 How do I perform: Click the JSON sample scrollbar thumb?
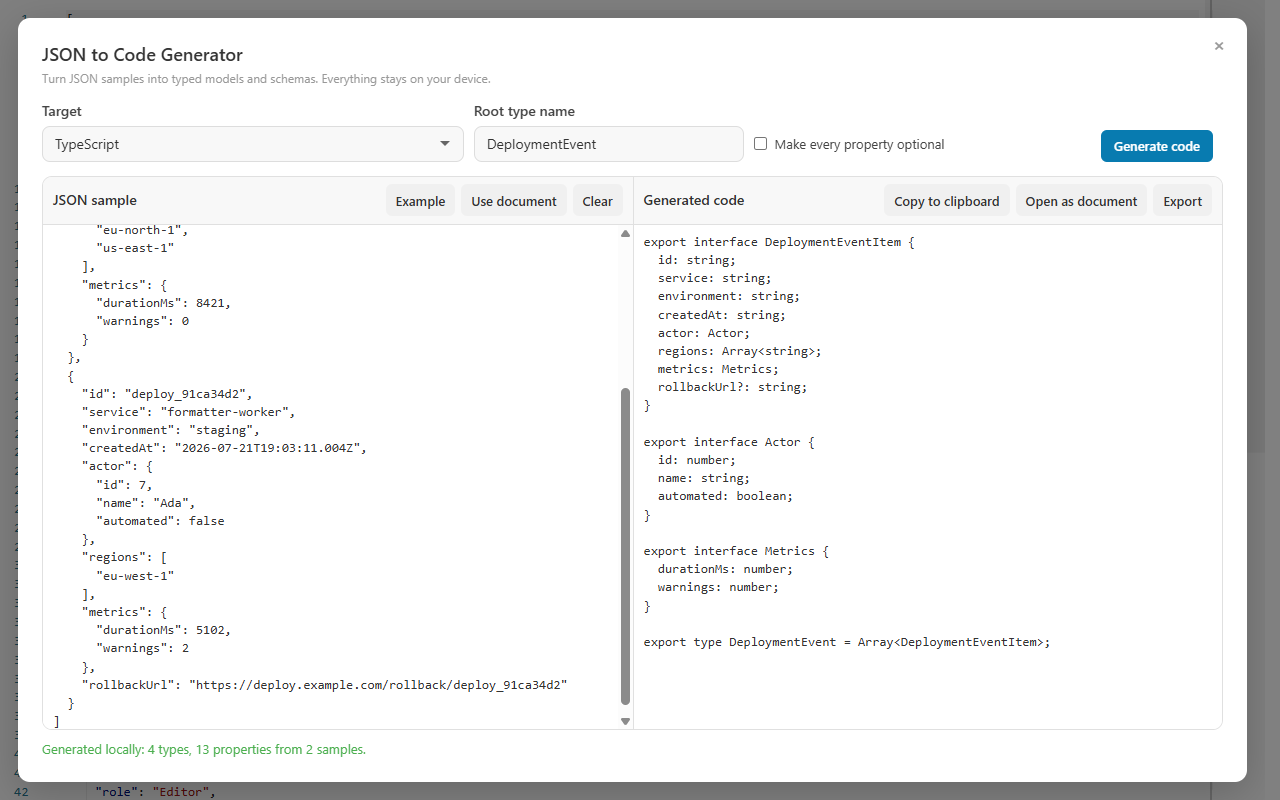[x=626, y=547]
